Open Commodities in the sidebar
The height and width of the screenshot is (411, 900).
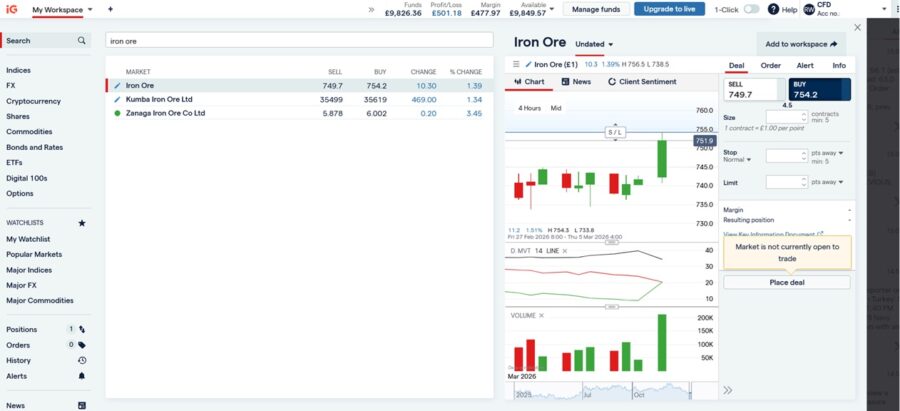click(x=29, y=131)
